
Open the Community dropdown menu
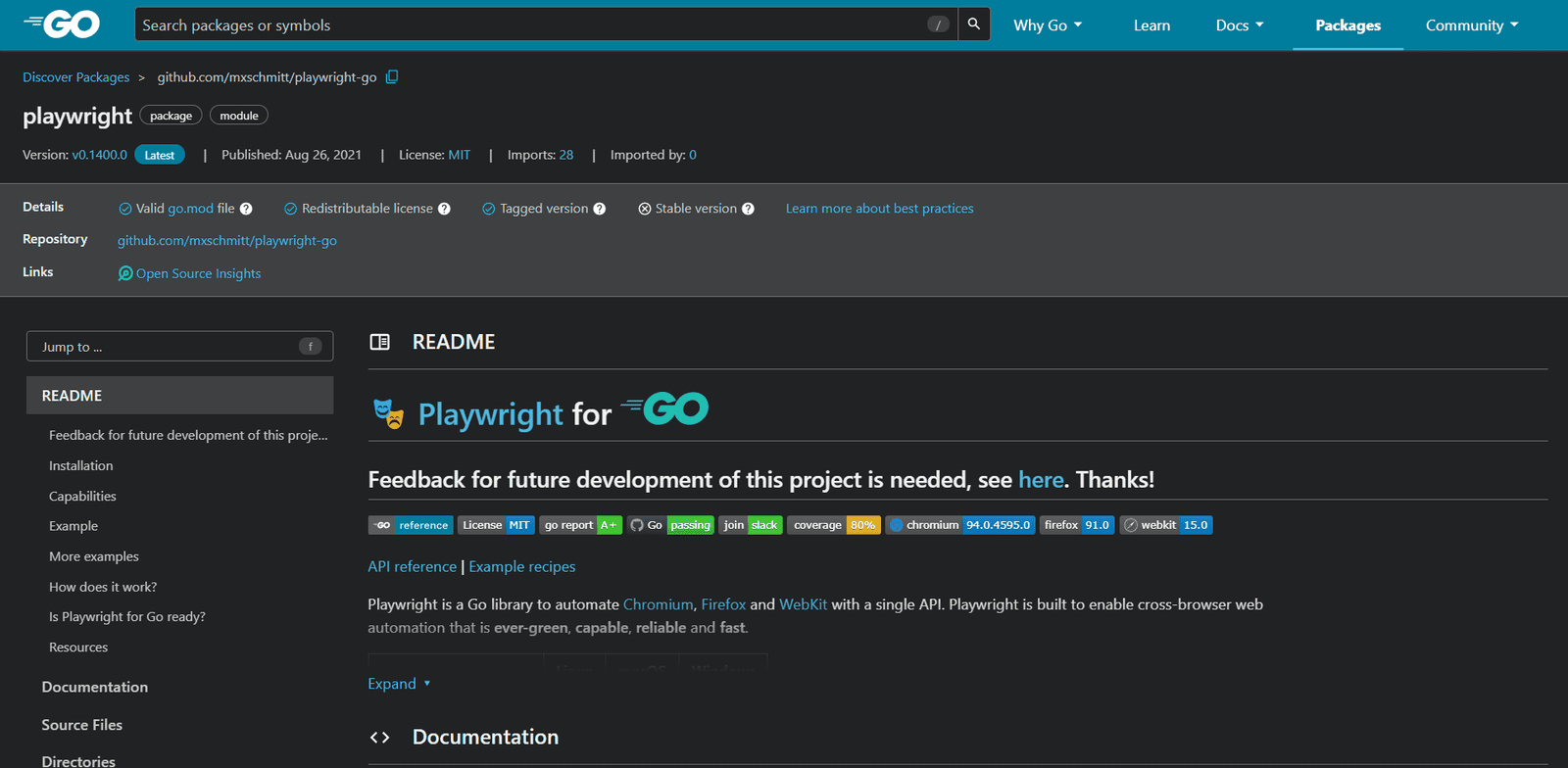point(1472,25)
